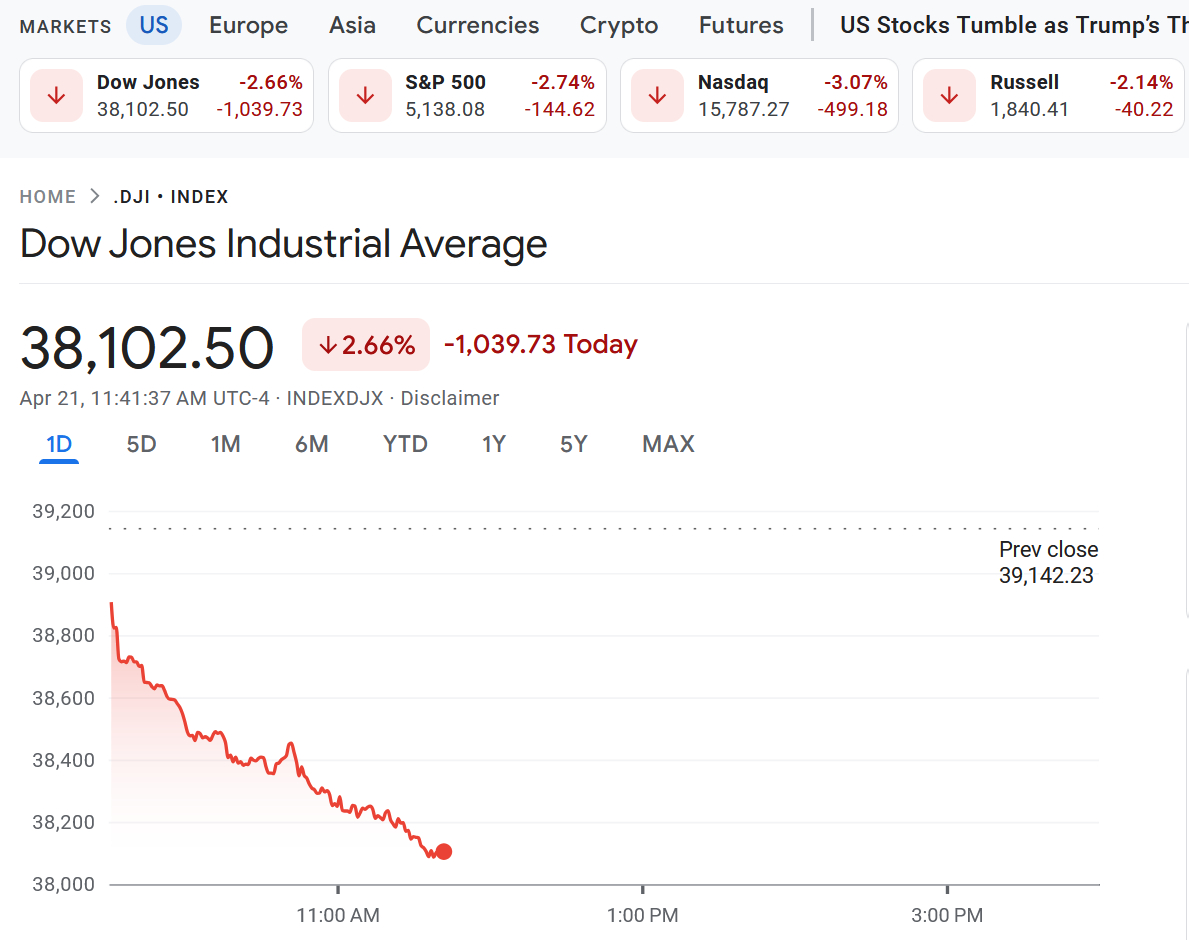Switch chart to YTD range

point(405,444)
